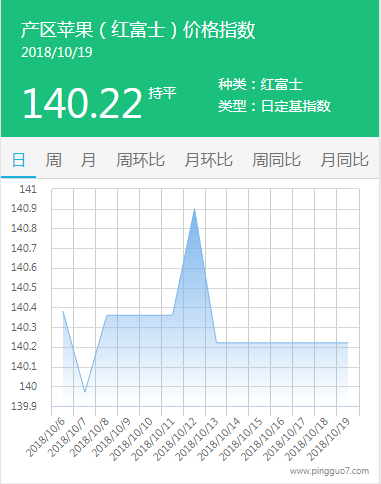Click the y-axis label 140.5
This screenshot has width=381, height=484.
pos(24,287)
